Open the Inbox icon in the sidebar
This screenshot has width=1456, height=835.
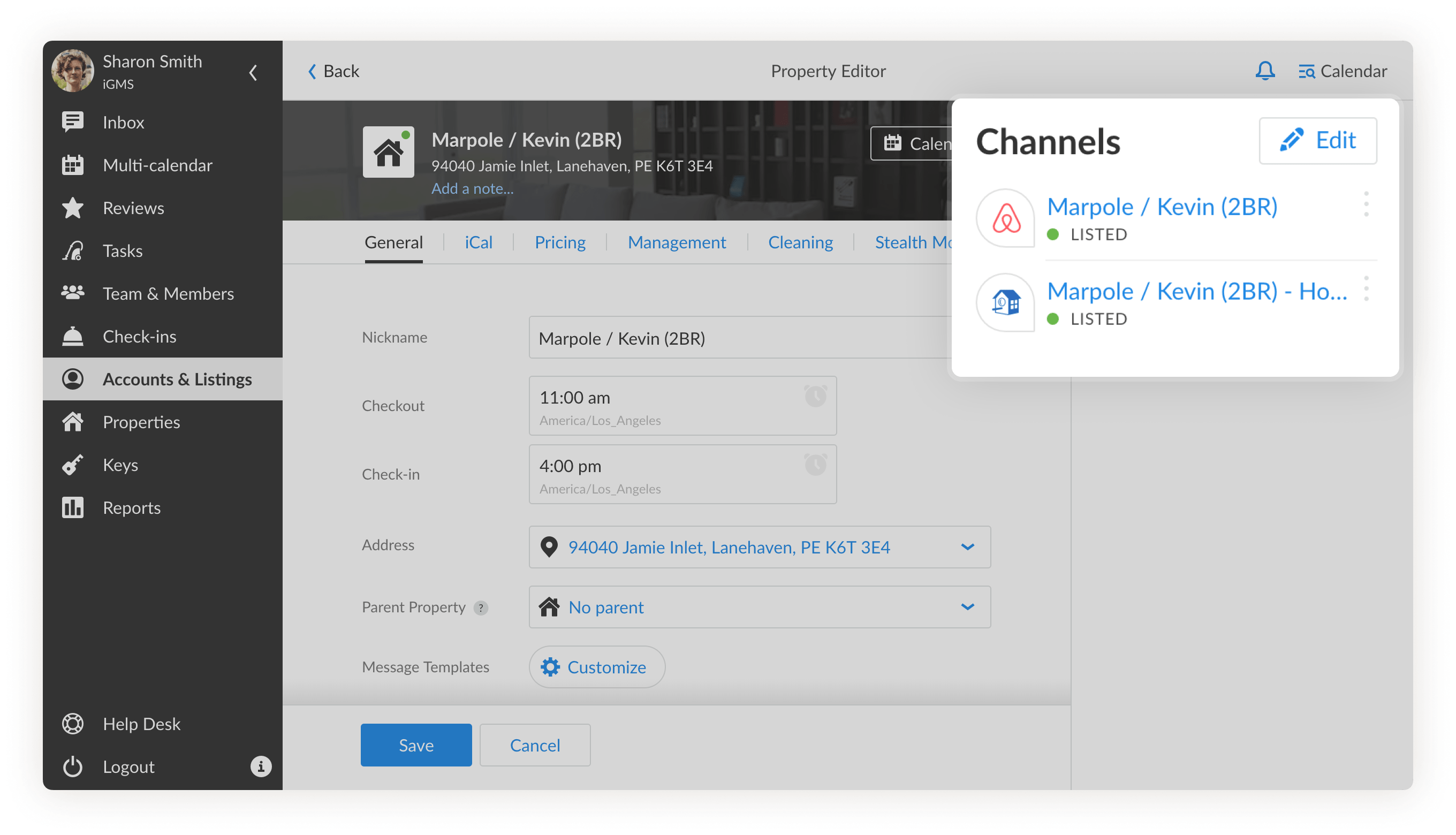73,122
